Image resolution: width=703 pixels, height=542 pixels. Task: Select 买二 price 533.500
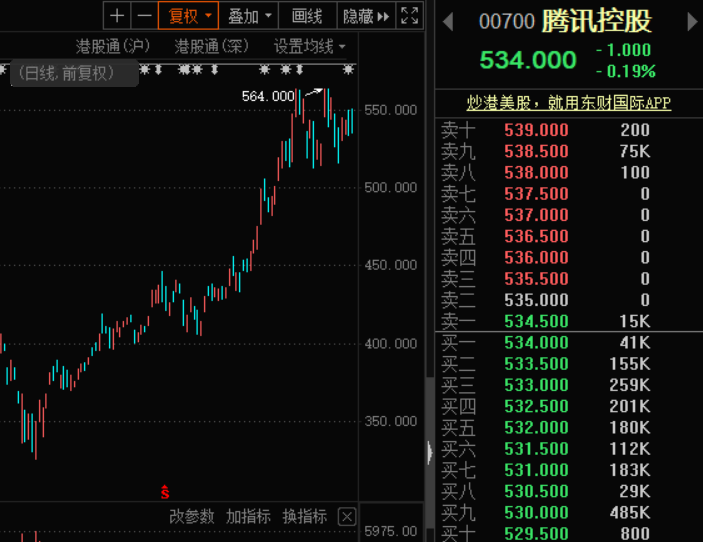click(536, 364)
